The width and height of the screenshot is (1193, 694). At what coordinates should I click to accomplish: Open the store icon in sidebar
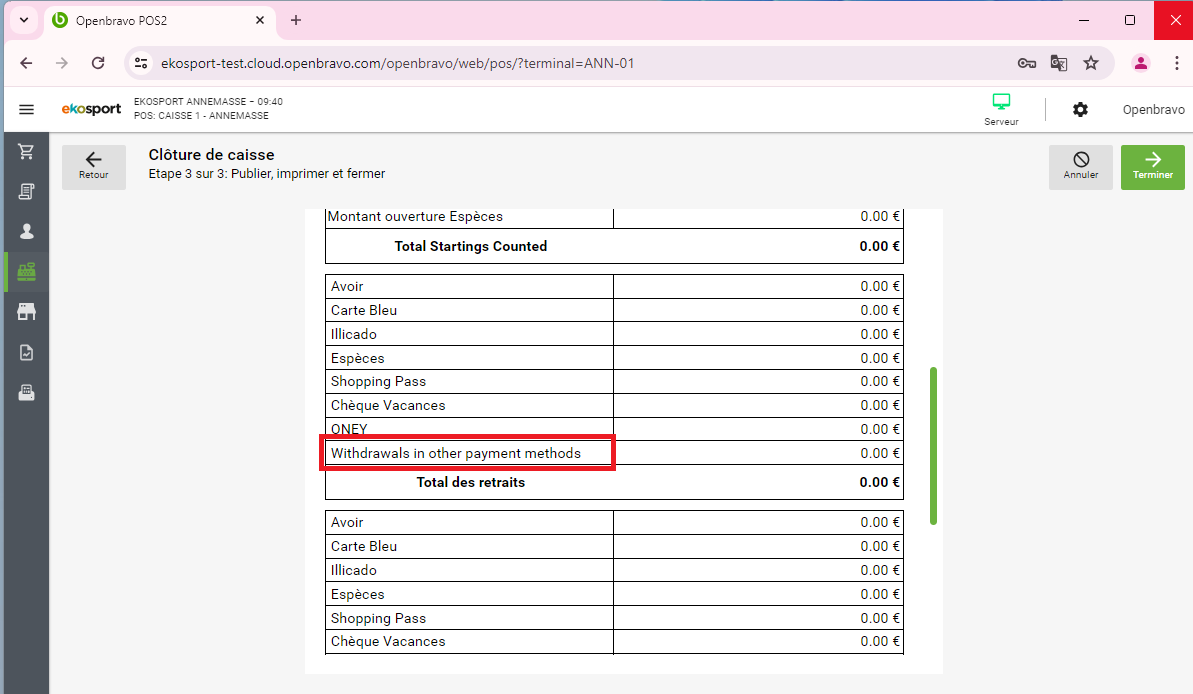26,312
